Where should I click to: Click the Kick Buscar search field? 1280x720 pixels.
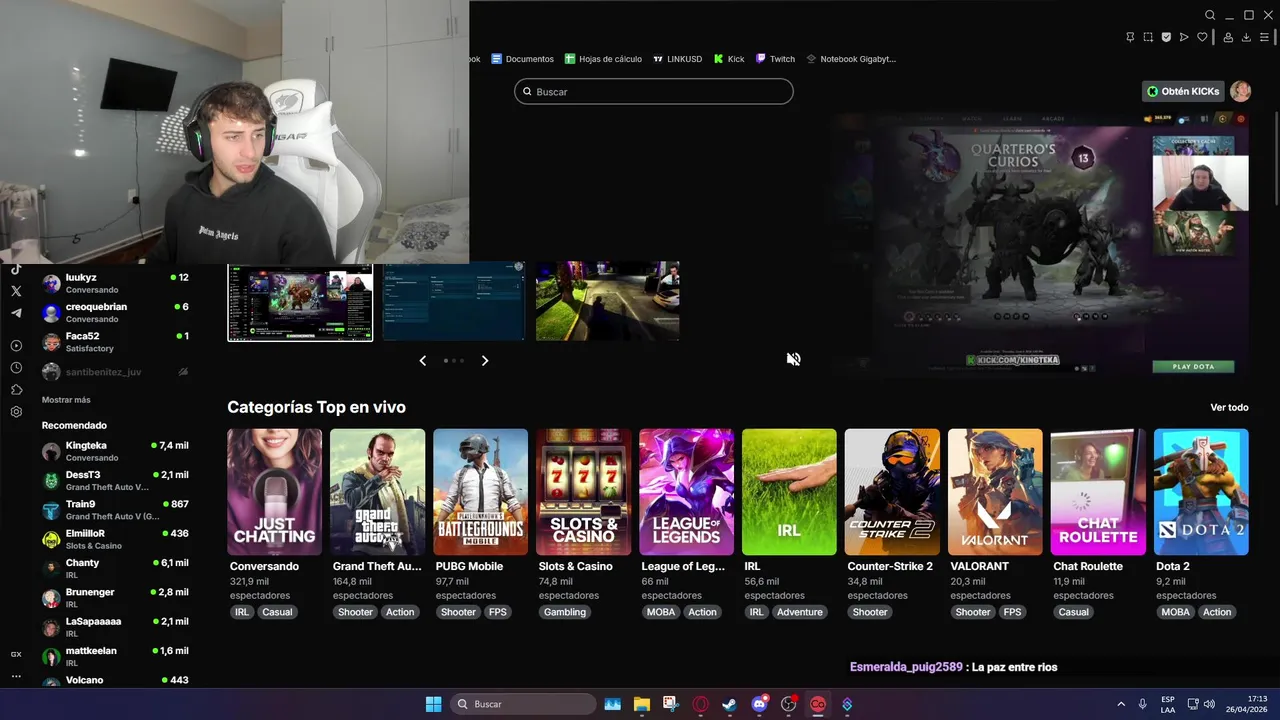[654, 92]
